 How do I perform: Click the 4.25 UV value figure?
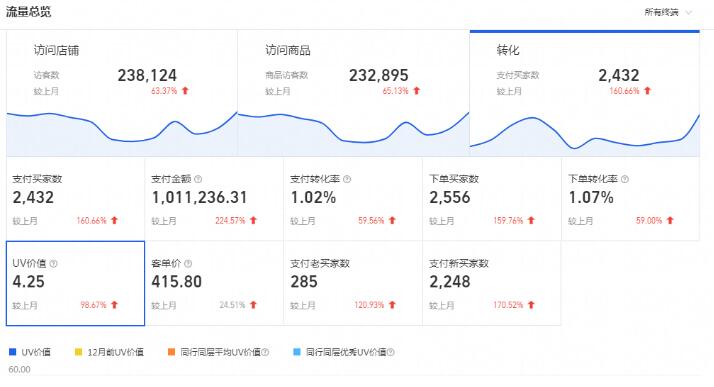(29, 282)
